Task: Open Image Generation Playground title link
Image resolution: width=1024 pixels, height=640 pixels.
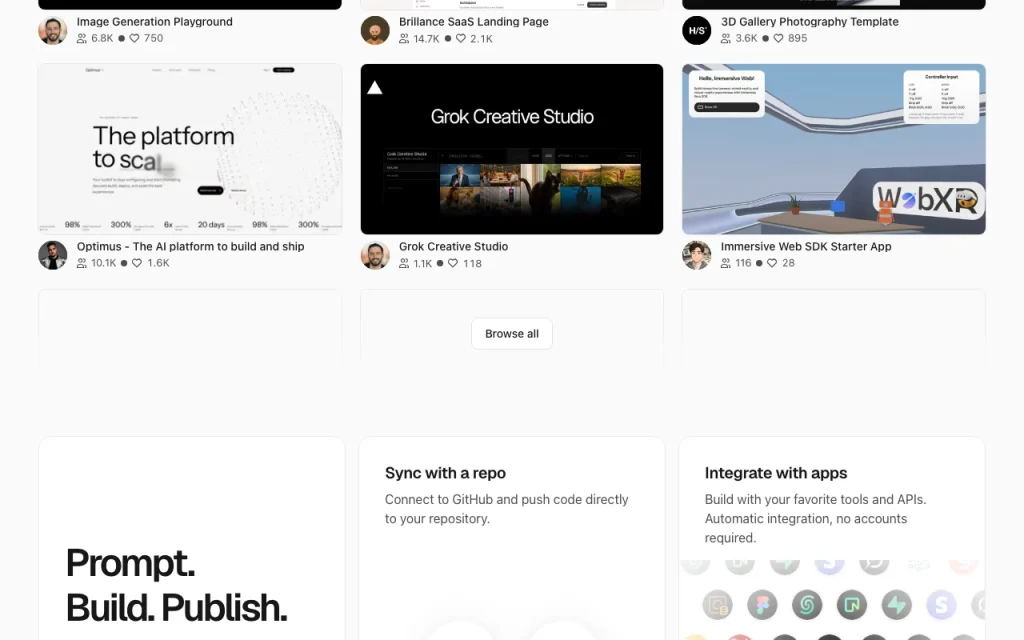Action: click(155, 22)
